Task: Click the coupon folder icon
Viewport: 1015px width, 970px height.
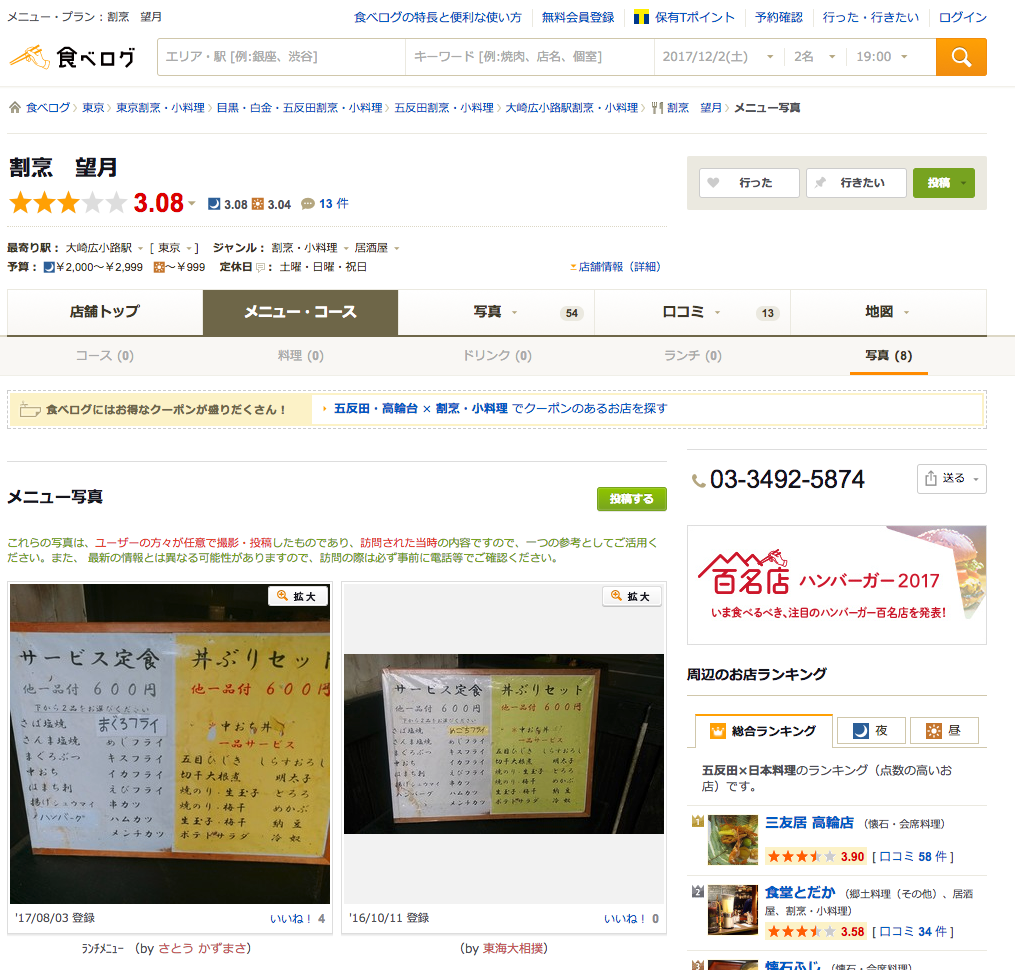Action: click(x=30, y=409)
